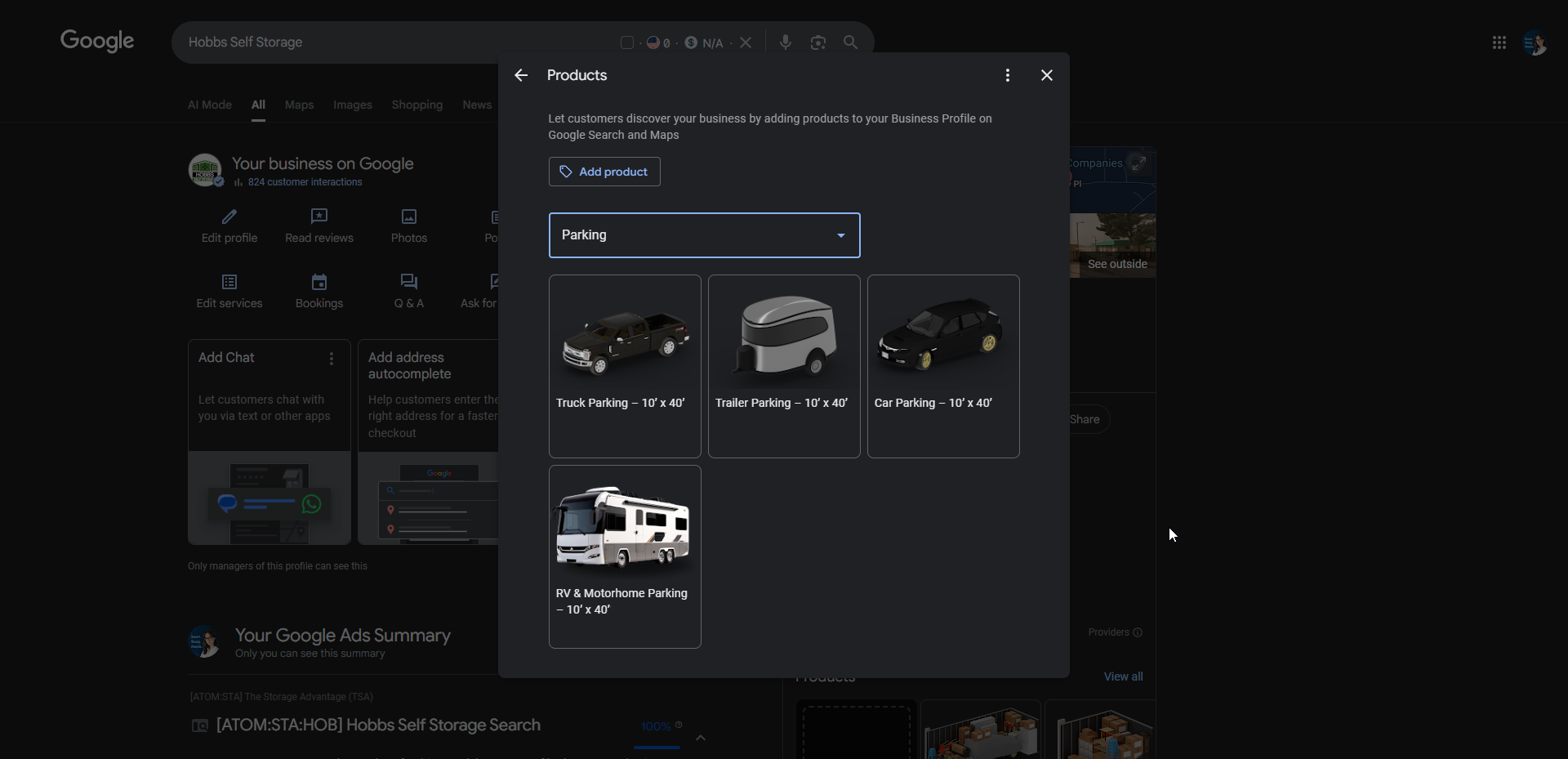Screen dimensions: 1568x759
Task: Click the Hobbs business profile logo
Action: pyautogui.click(x=205, y=170)
